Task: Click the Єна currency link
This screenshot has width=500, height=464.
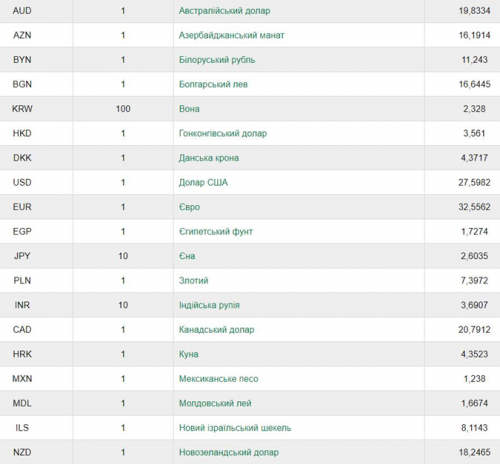Action: (187, 256)
